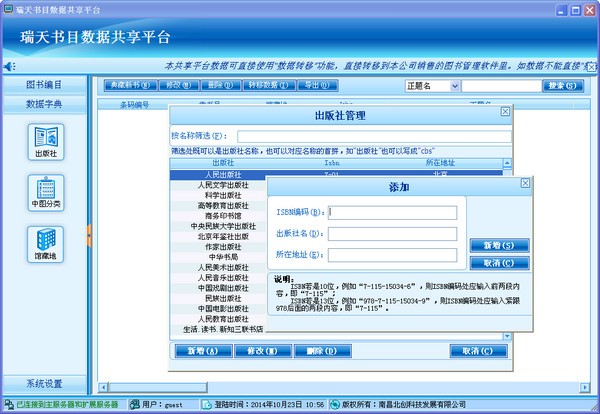Viewport: 600px width, 414px height.
Task: Click the 导出(O) export button
Action: coord(317,85)
